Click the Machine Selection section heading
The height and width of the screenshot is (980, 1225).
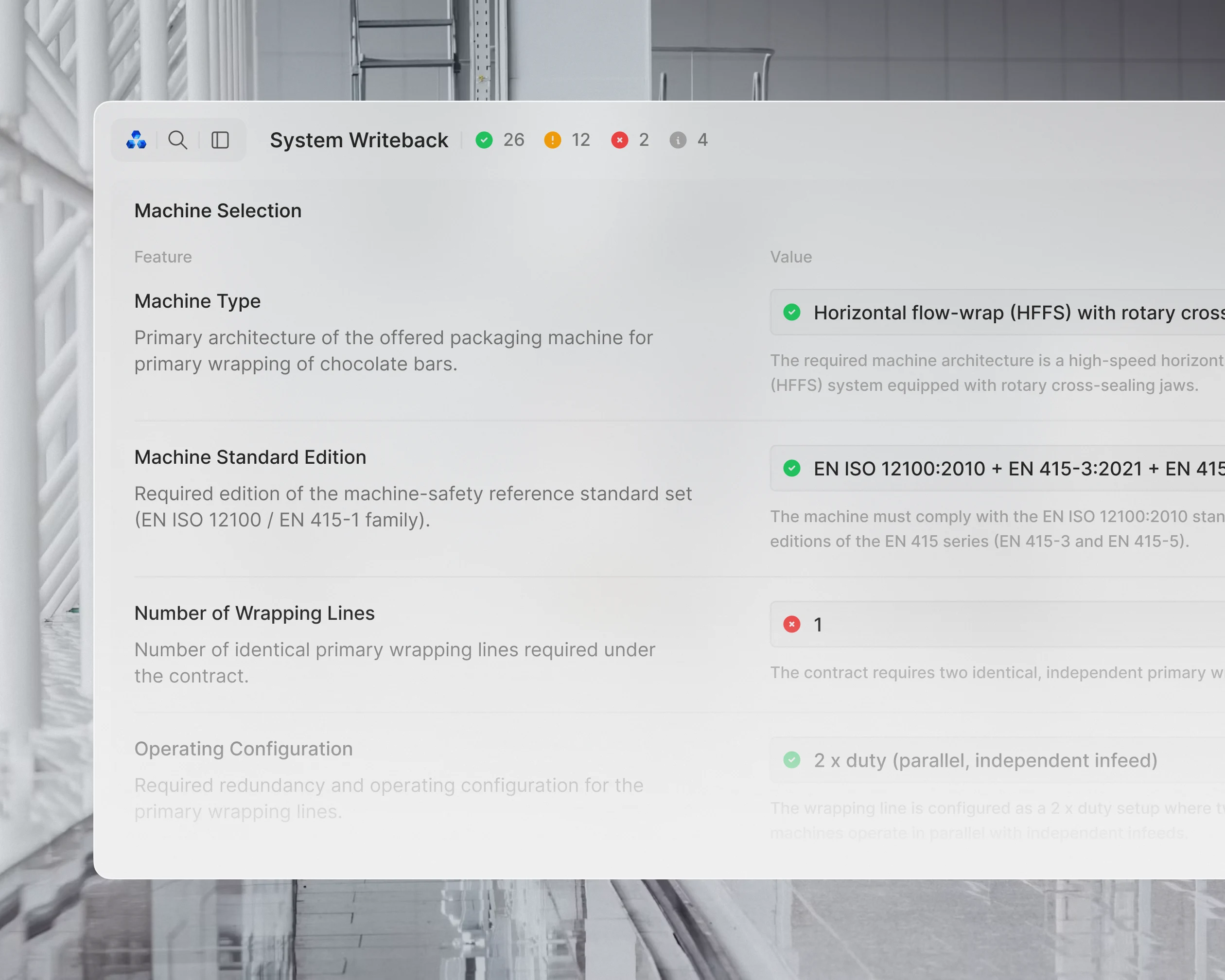point(218,211)
